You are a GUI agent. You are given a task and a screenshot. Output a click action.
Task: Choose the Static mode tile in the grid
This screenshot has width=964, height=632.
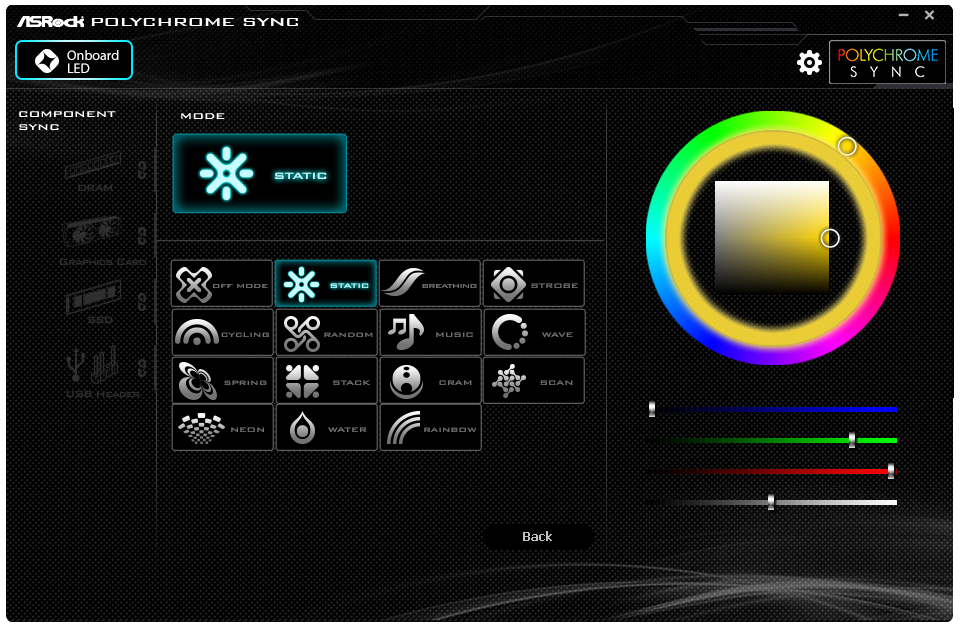click(326, 283)
